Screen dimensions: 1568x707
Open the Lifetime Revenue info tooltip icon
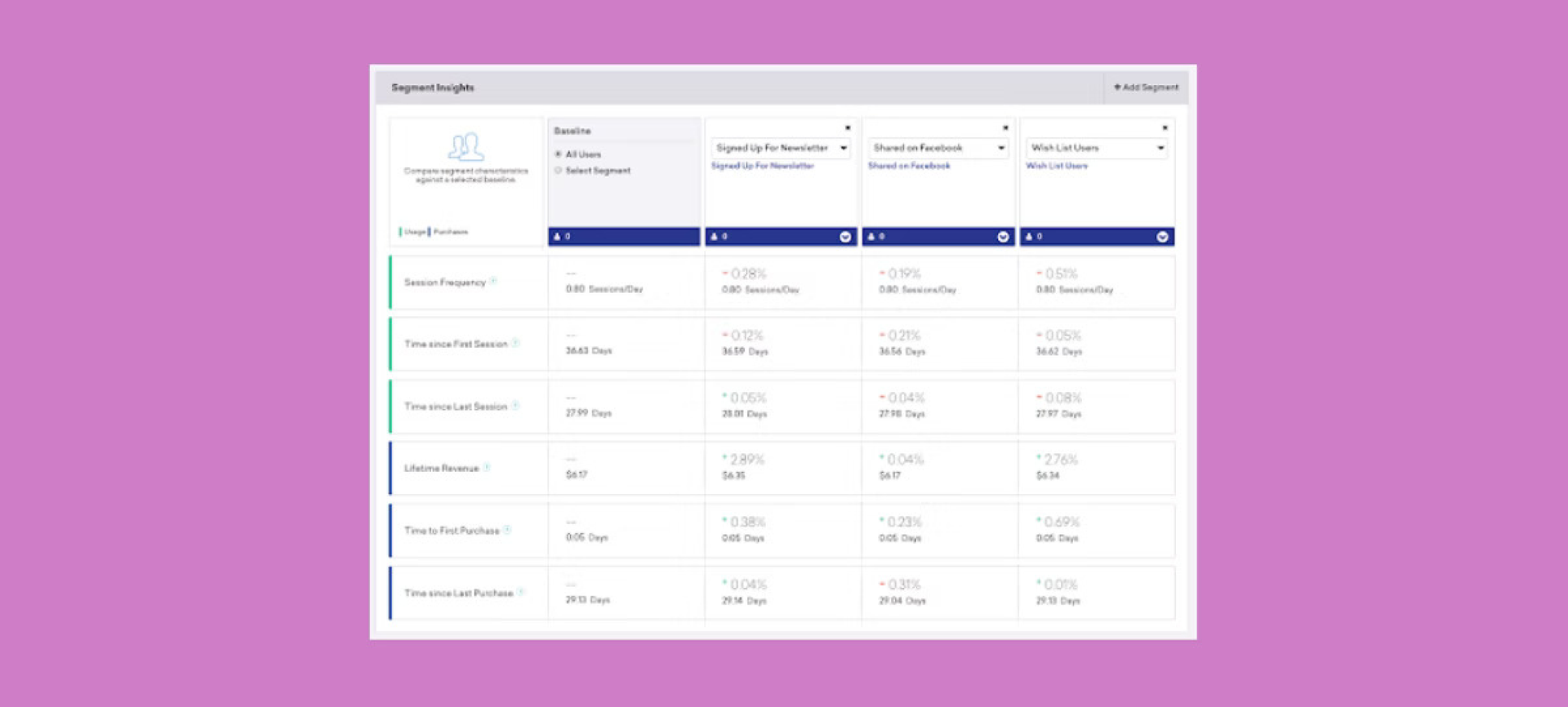pos(487,468)
